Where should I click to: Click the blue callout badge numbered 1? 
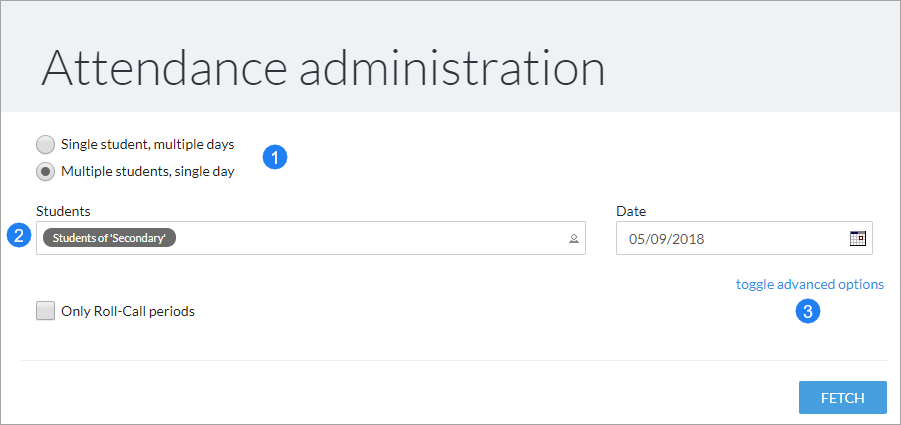tap(275, 157)
